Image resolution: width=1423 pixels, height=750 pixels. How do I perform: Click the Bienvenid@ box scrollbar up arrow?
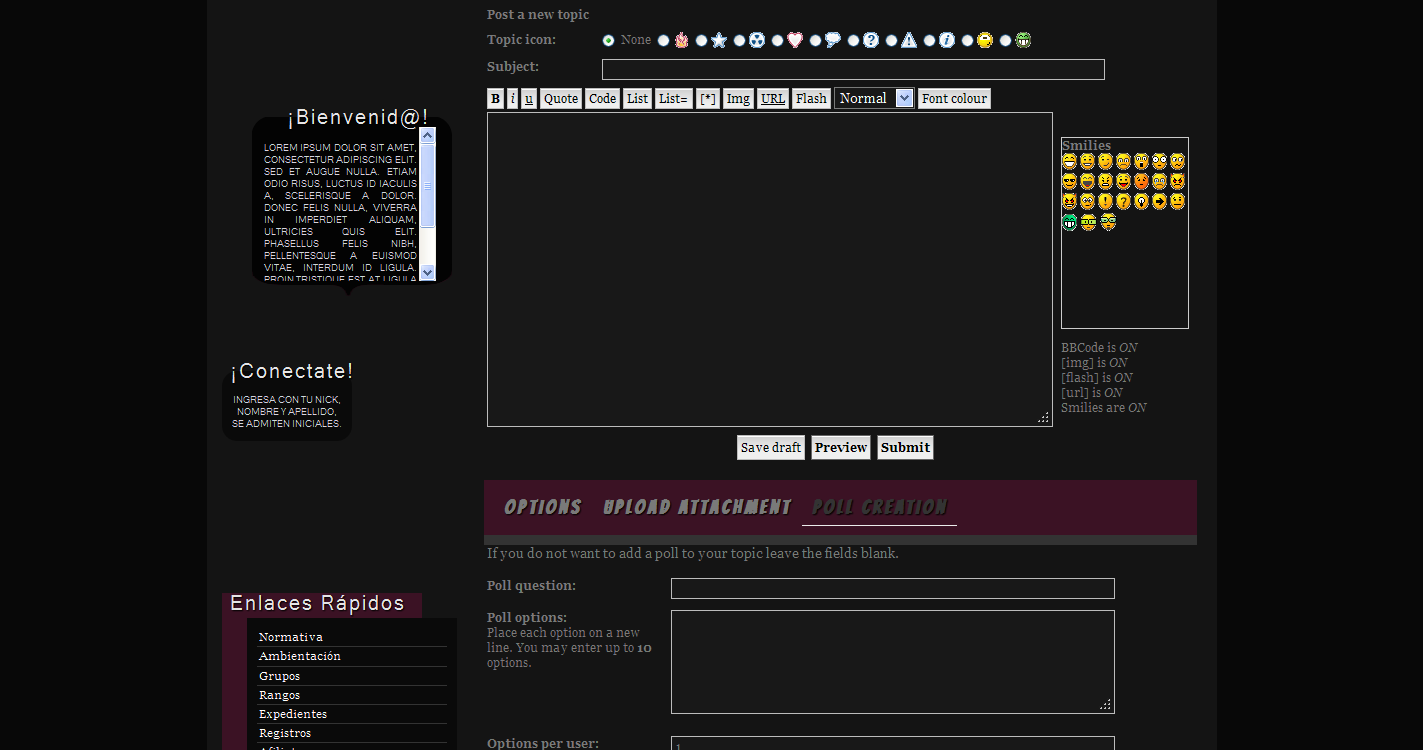[x=428, y=135]
